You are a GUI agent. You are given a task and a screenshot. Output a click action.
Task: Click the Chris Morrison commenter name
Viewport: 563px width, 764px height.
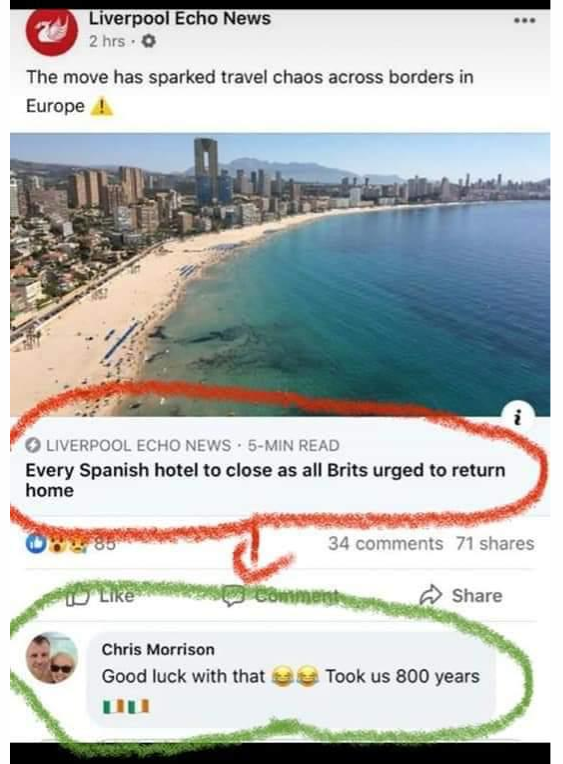pyautogui.click(x=158, y=649)
